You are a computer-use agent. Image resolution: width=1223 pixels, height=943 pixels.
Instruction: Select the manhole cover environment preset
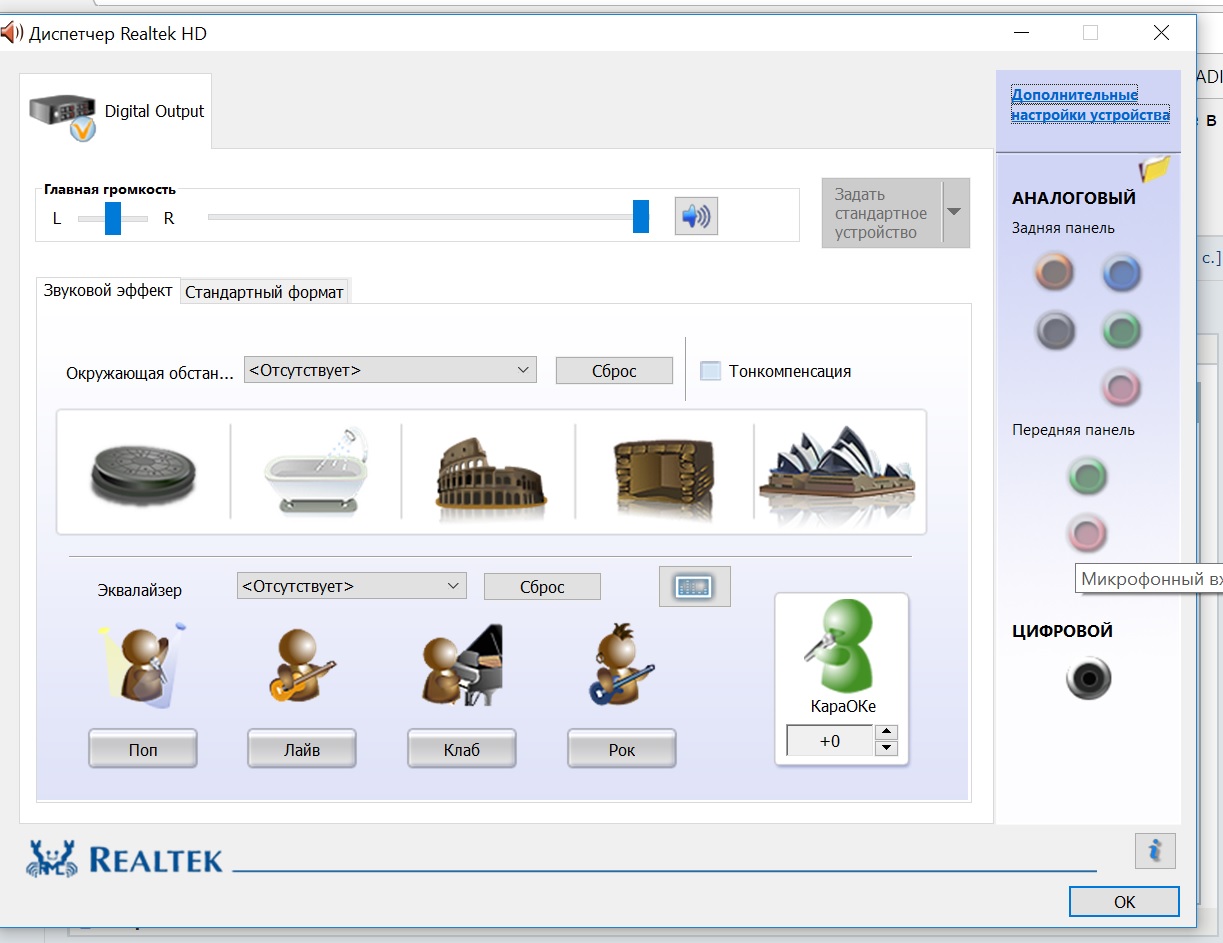(x=143, y=474)
